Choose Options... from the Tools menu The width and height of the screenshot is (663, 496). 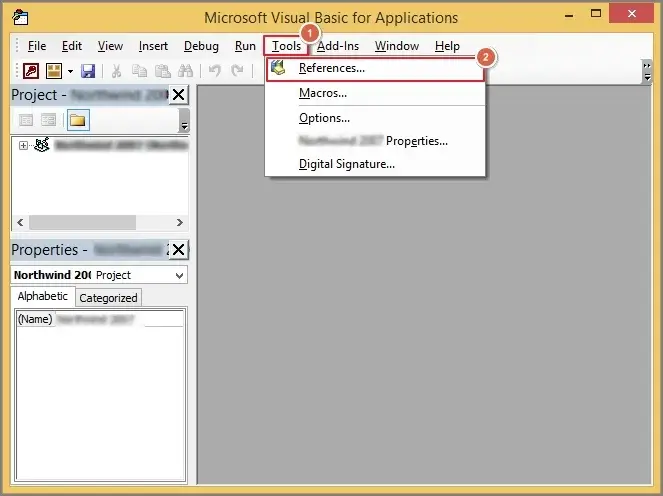(375, 118)
